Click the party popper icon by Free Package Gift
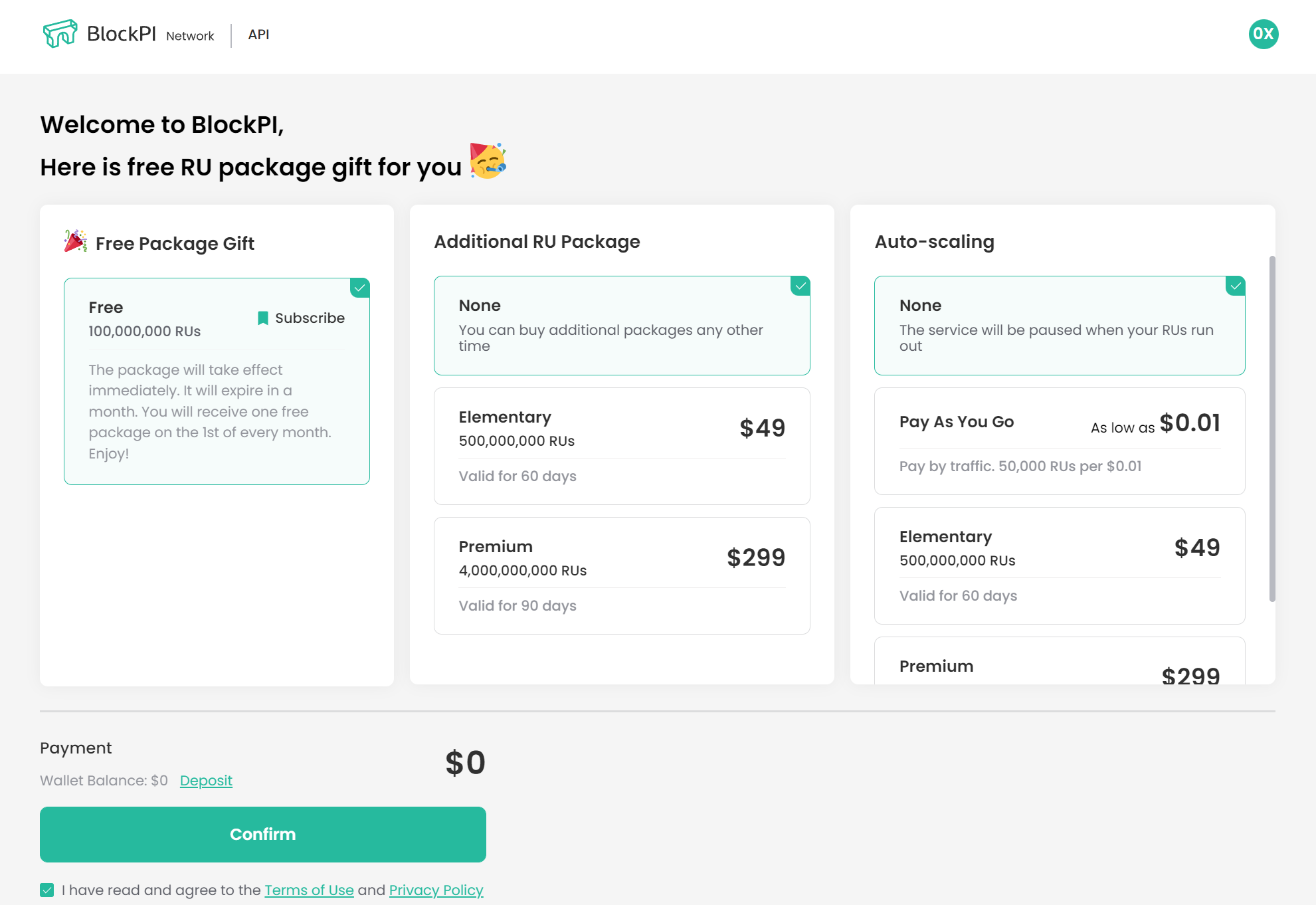The width and height of the screenshot is (1316, 905). click(x=76, y=241)
